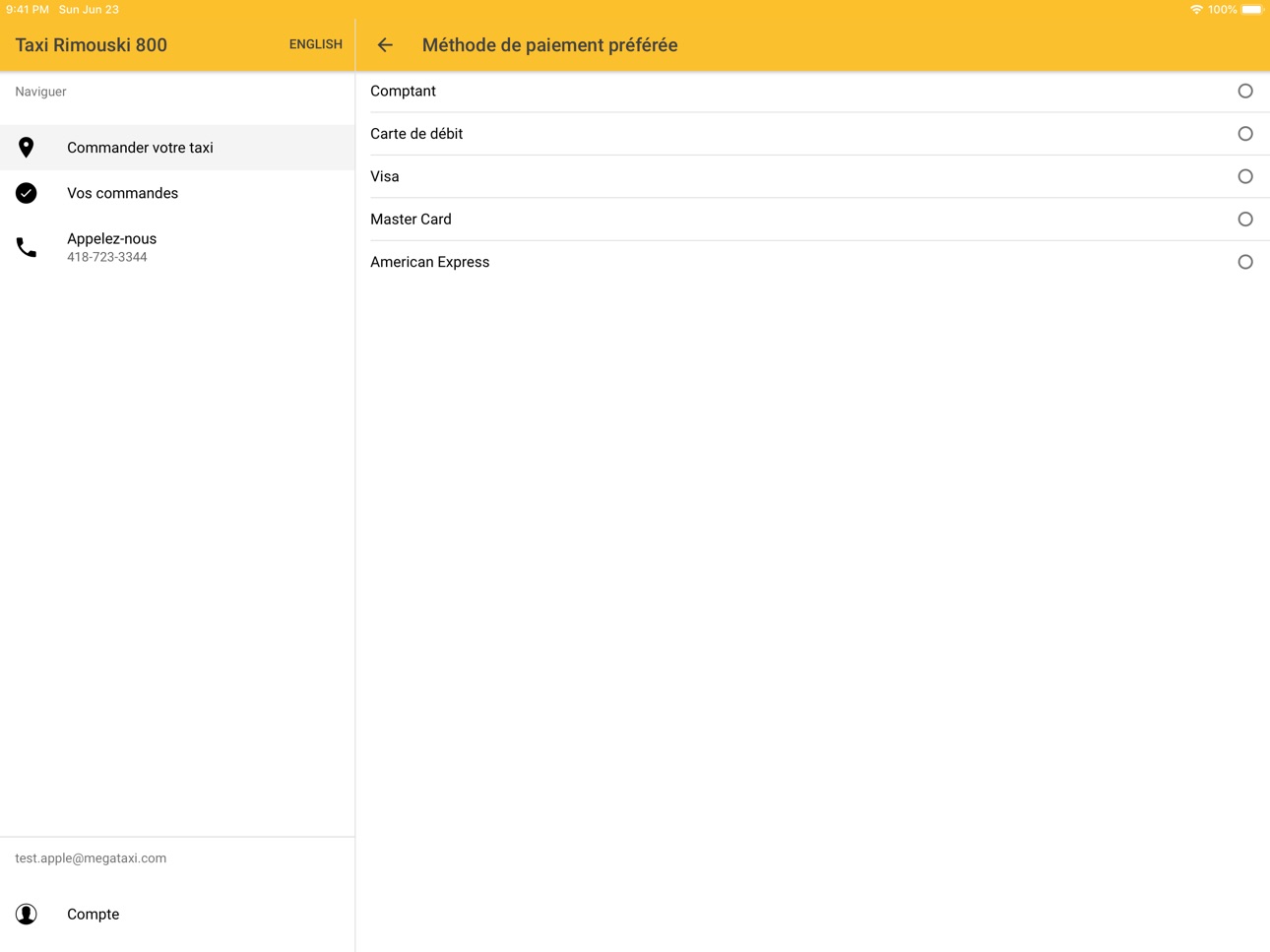The image size is (1270, 952).
Task: Click the Naviguer section label
Action: (40, 92)
